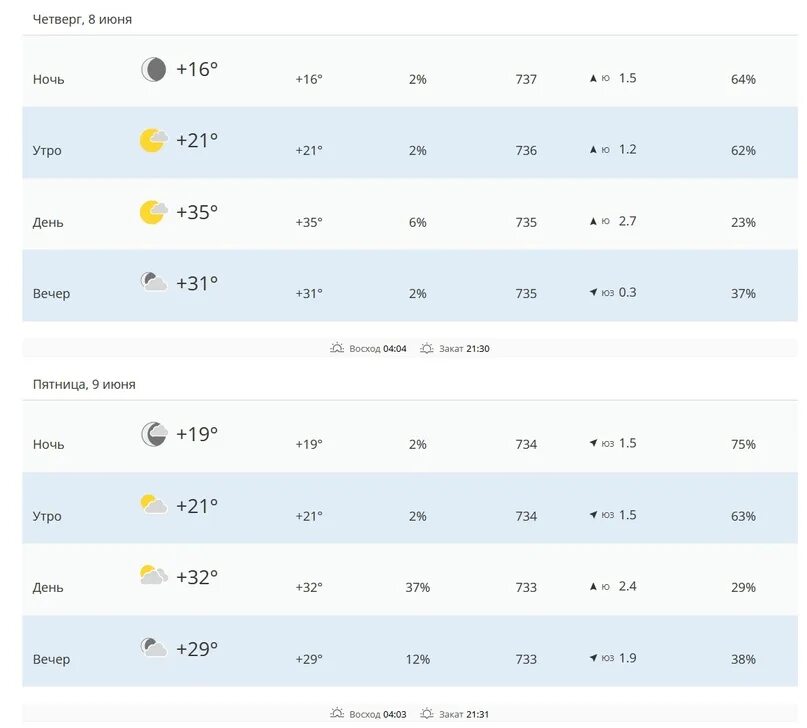Click sunrise icon beside Восход 04:03

pyautogui.click(x=337, y=713)
